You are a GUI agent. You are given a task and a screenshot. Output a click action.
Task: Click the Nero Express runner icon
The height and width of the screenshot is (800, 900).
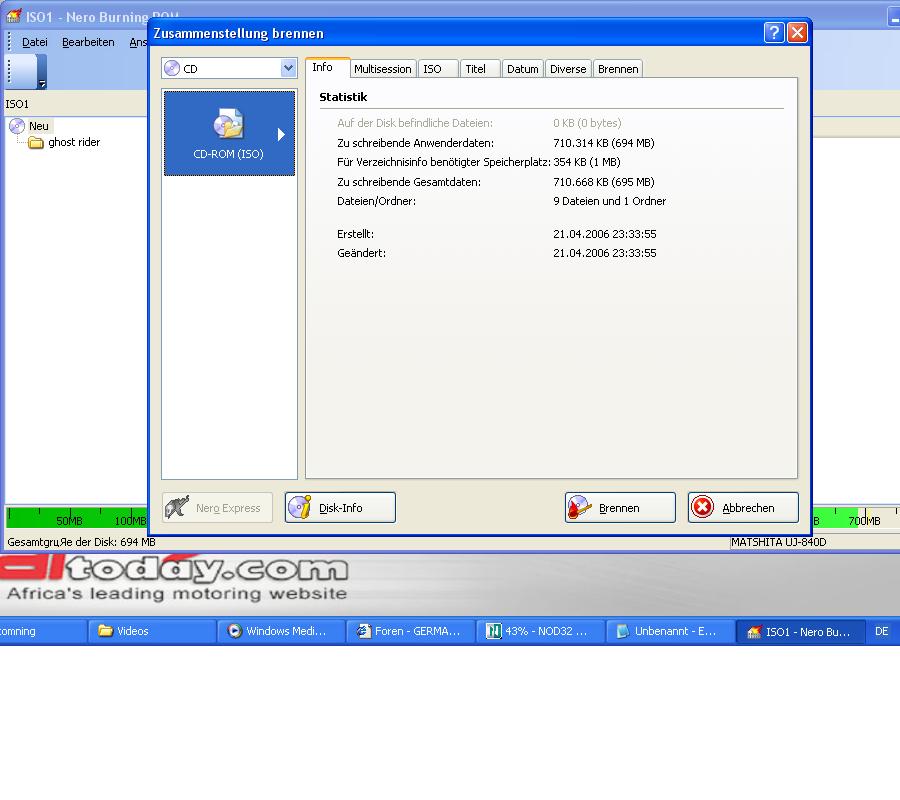click(176, 507)
